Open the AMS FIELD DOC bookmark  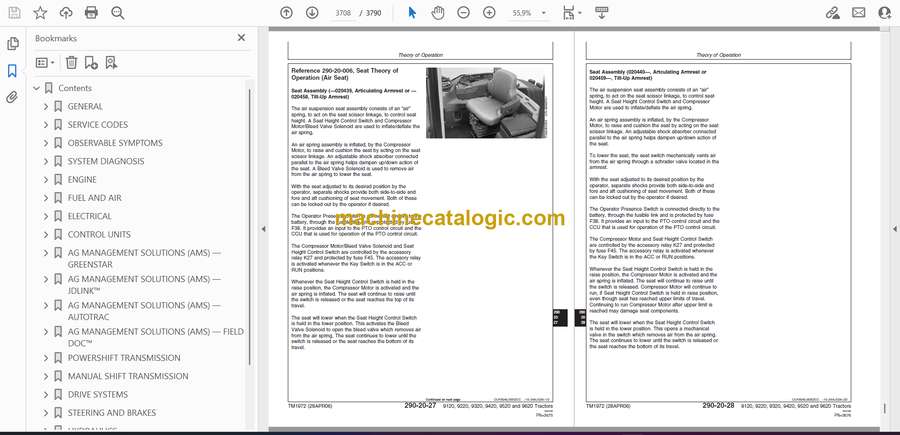[x=156, y=337]
